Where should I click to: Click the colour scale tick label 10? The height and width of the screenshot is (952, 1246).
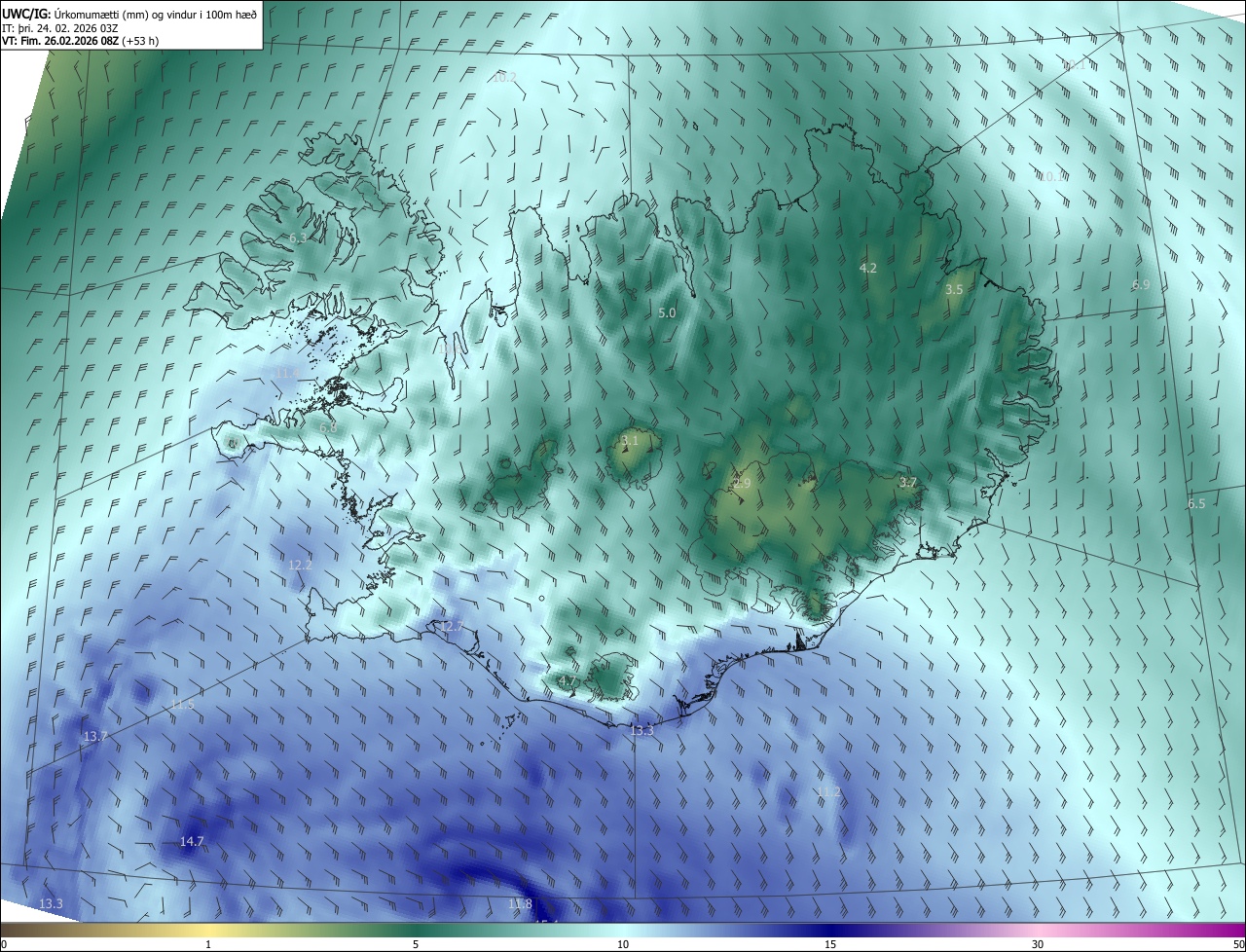tap(623, 944)
